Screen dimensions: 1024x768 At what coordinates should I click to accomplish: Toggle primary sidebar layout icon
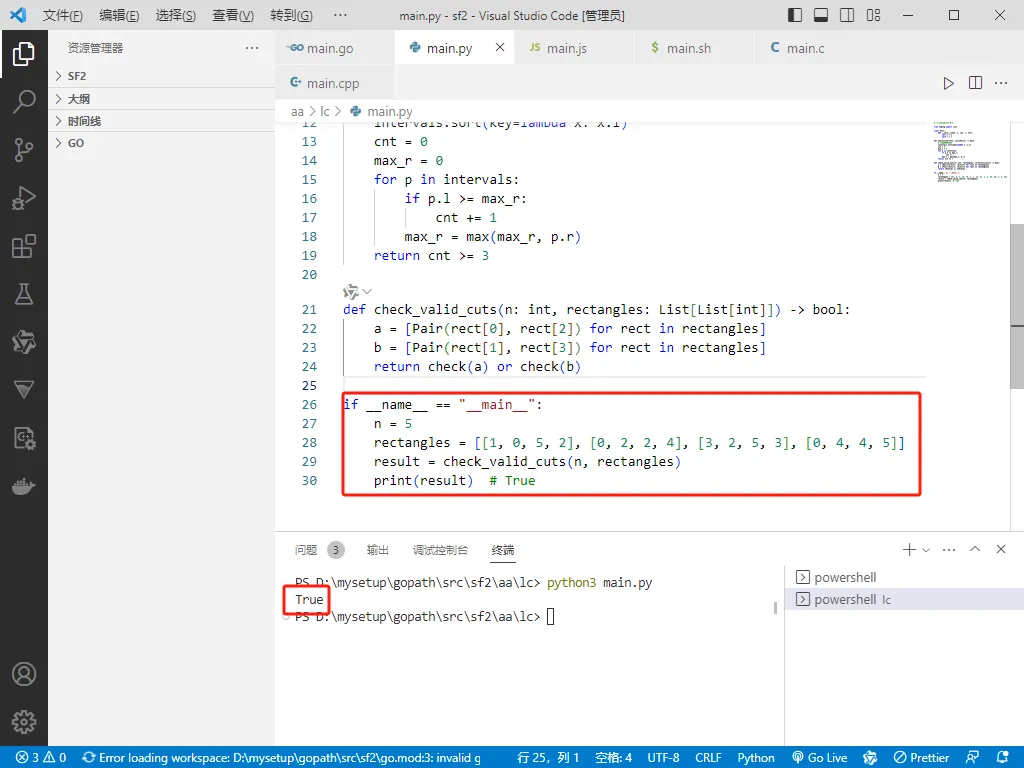coord(795,15)
